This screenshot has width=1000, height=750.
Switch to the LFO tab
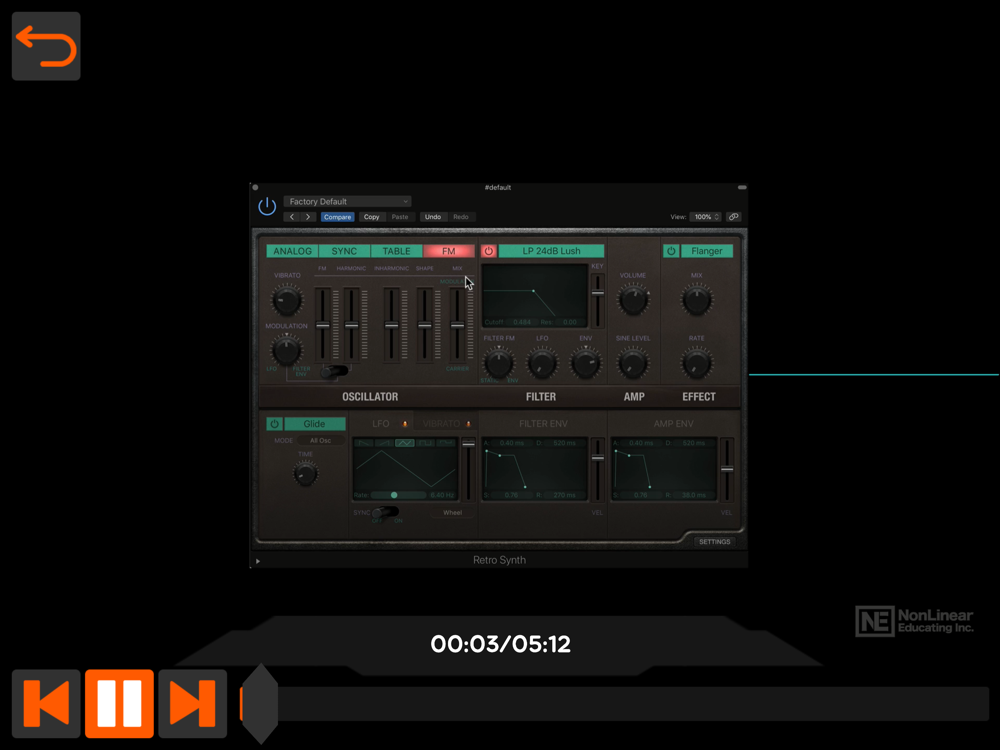click(382, 423)
